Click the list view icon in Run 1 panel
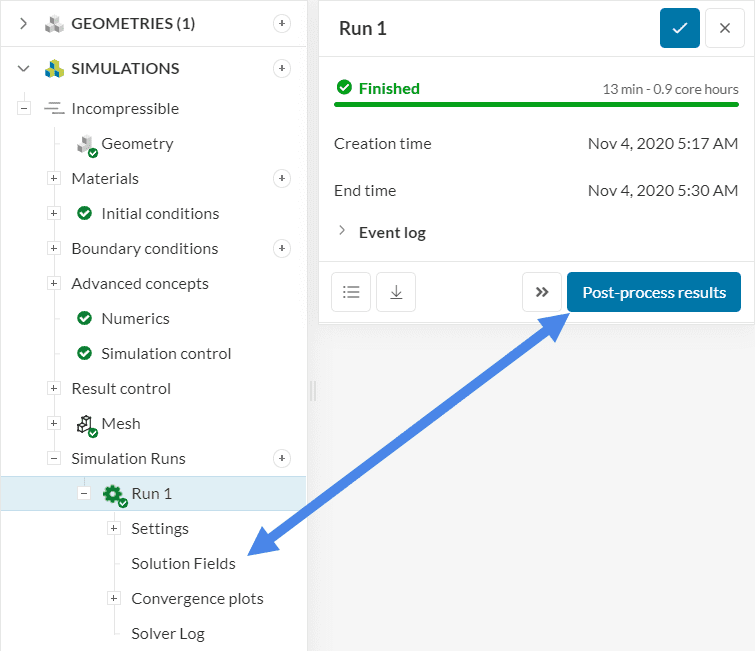755x651 pixels. (351, 292)
